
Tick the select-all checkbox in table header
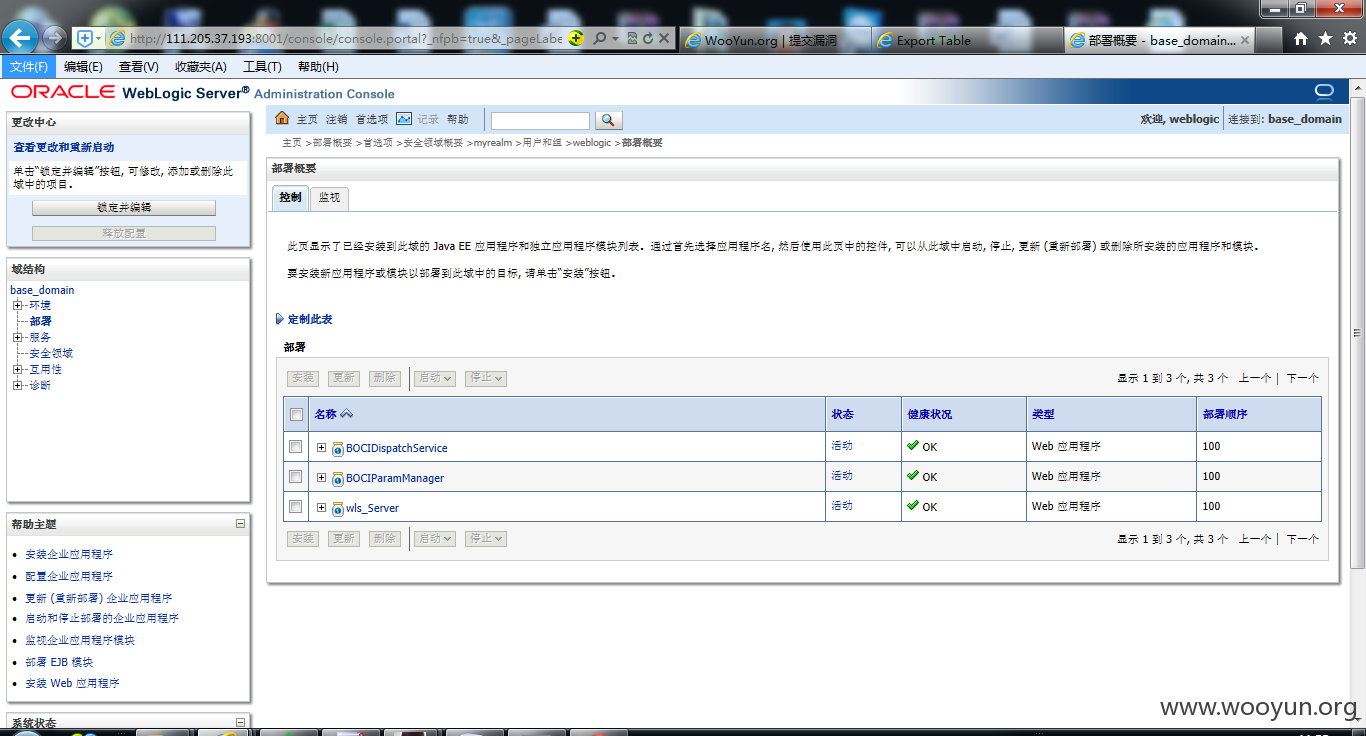(x=296, y=415)
